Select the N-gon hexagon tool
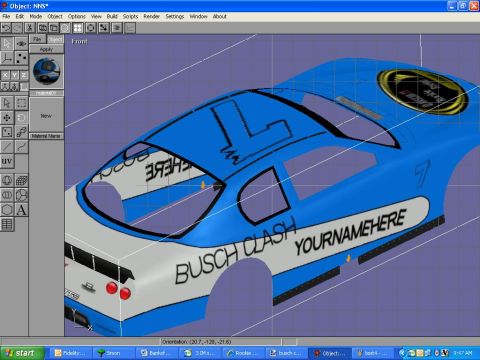This screenshot has width=480, height=360. click(7, 210)
